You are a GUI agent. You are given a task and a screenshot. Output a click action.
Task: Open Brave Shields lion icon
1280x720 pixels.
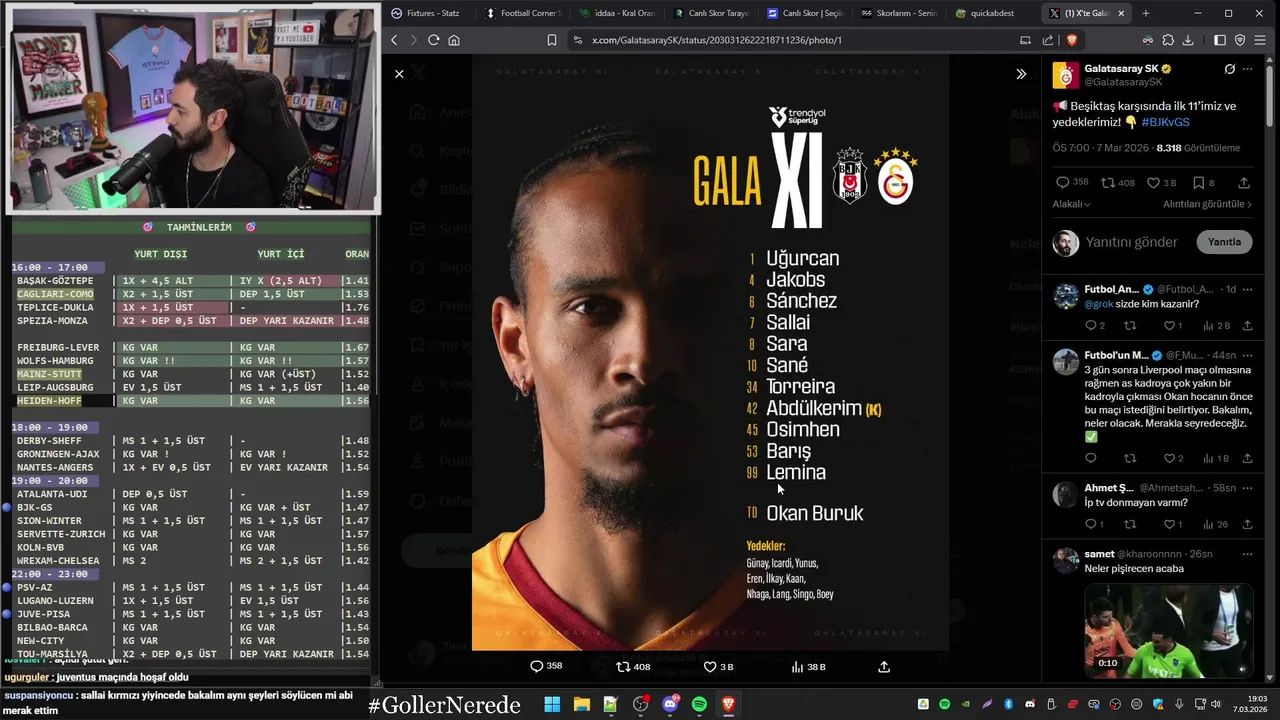coord(1072,40)
